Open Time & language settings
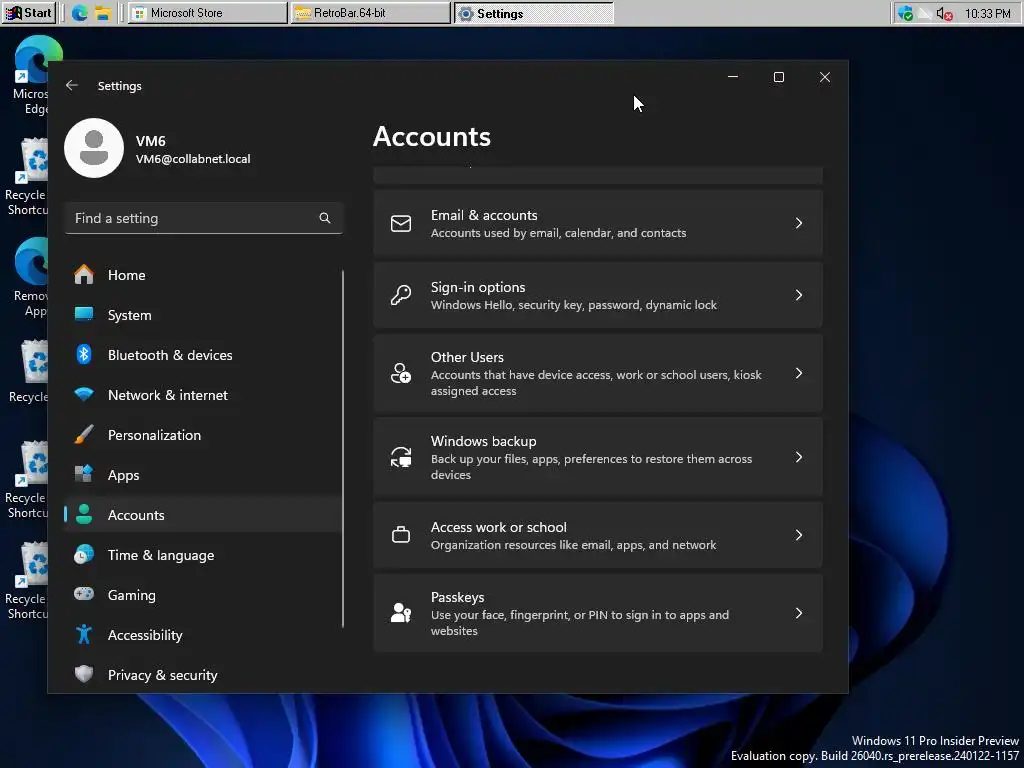Screen dimensions: 1024x768 (202, 555)
